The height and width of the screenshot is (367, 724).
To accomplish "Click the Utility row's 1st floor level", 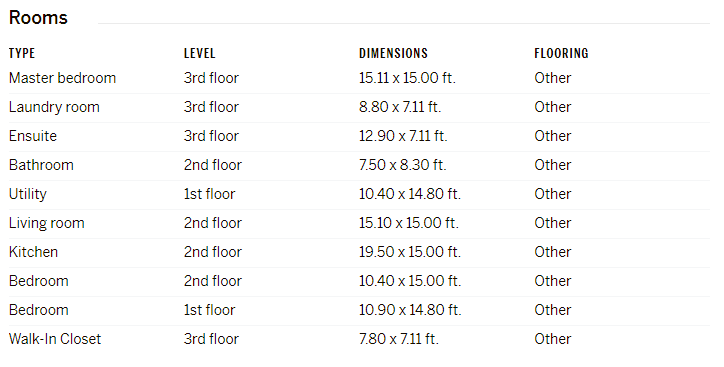I will pyautogui.click(x=210, y=194).
